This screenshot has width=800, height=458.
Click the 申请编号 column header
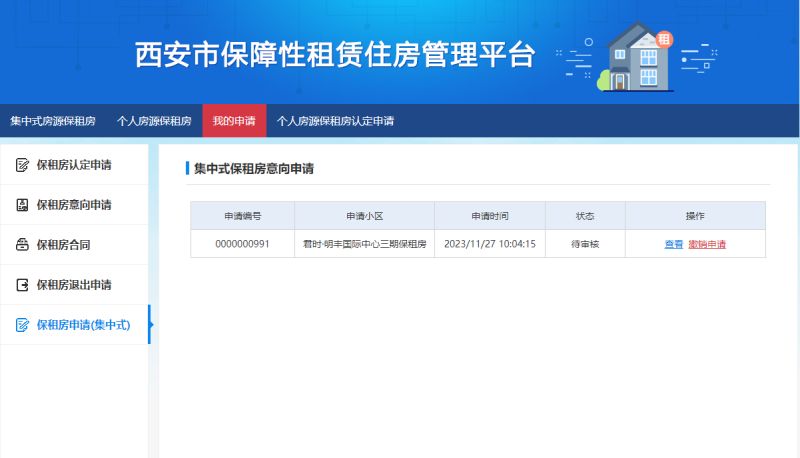click(x=242, y=216)
